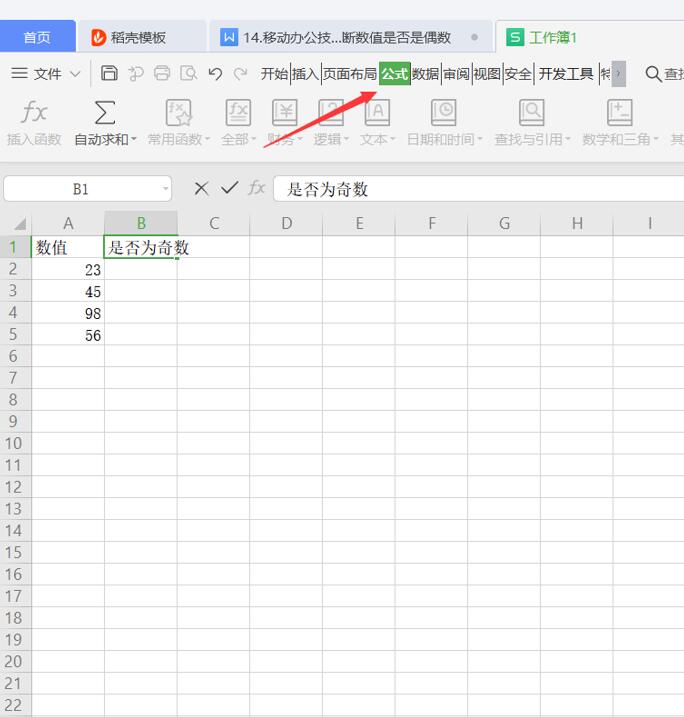
Task: Click the Print icon in quick toolbar
Action: point(162,73)
